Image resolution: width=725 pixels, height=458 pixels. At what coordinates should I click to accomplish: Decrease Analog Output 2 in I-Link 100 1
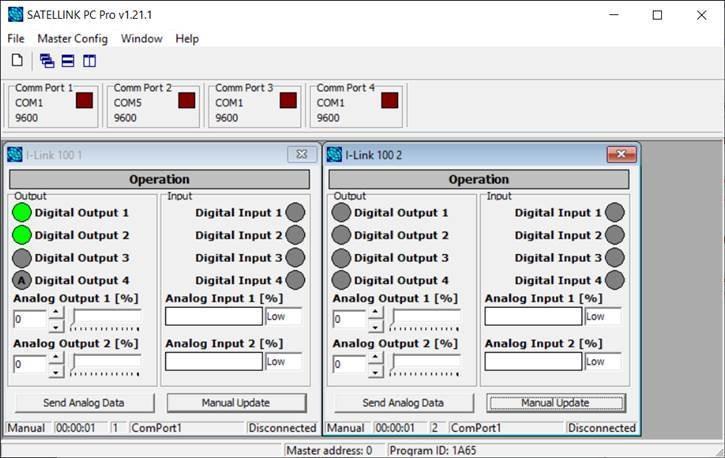(56, 371)
